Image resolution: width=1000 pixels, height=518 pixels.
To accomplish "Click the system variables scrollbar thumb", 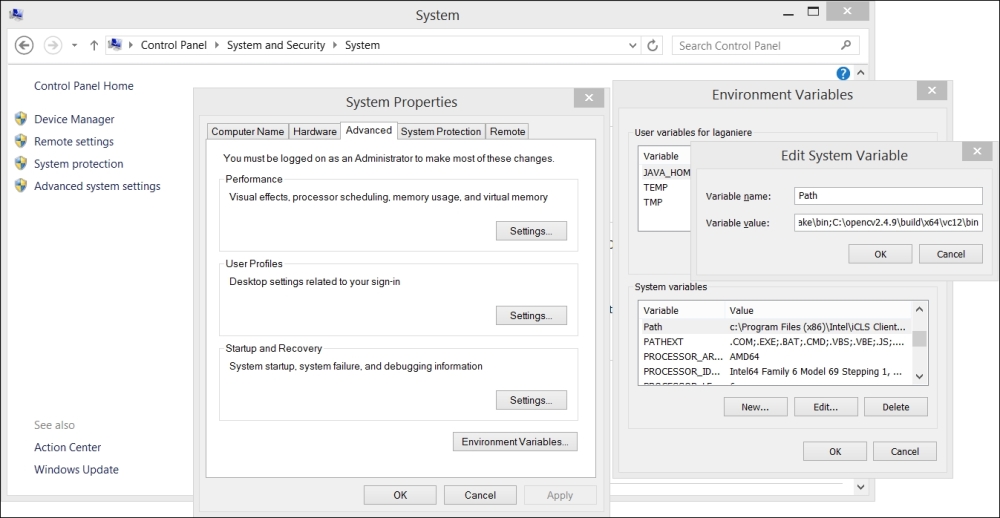I will [x=919, y=339].
